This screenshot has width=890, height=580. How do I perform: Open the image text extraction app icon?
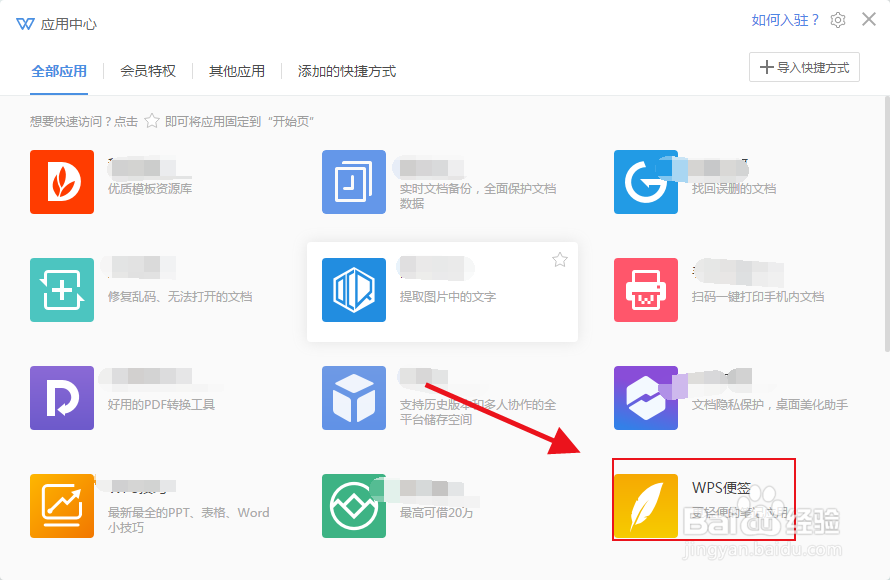[354, 290]
